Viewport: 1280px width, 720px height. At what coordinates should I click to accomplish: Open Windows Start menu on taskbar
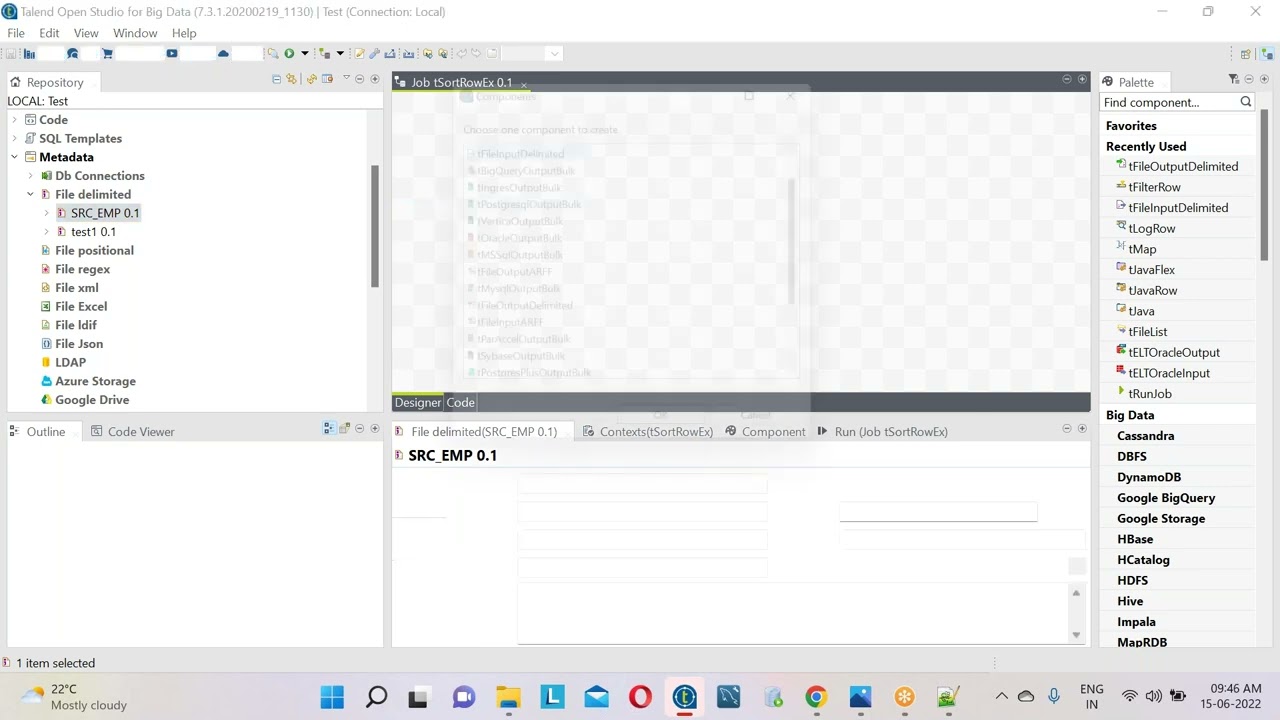332,697
